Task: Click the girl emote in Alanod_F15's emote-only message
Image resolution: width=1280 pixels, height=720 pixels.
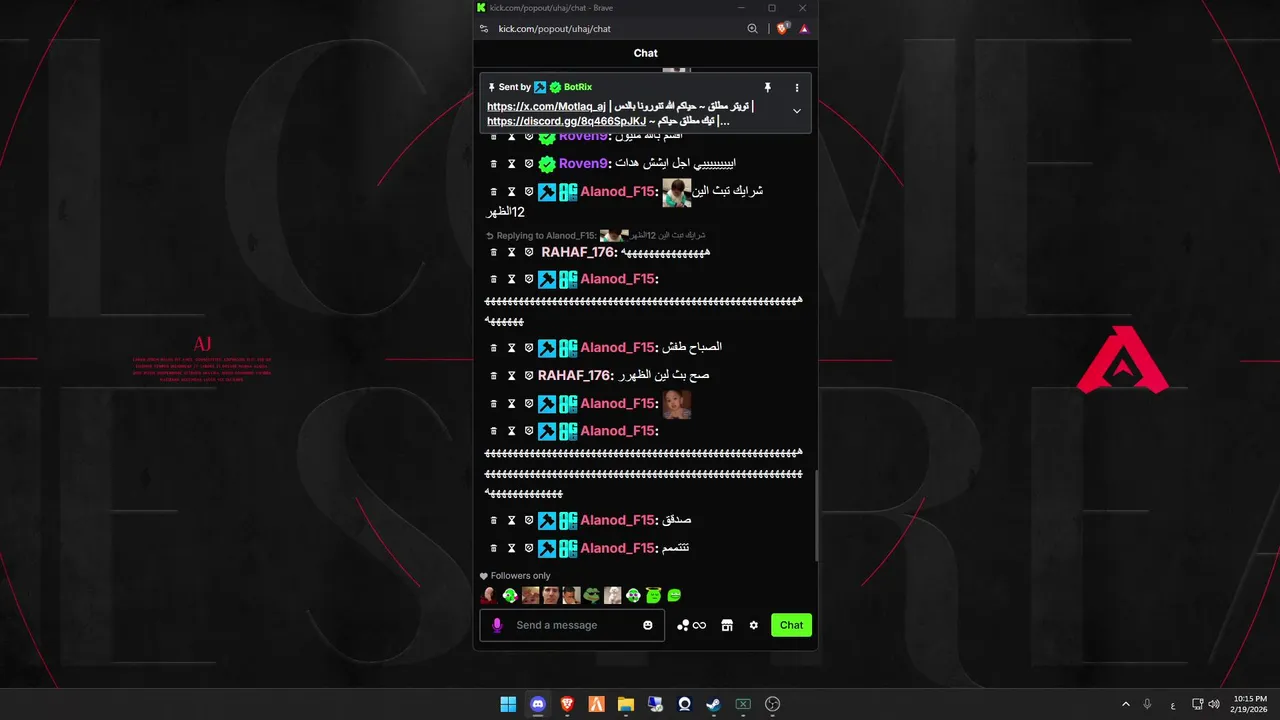Action: pyautogui.click(x=677, y=404)
